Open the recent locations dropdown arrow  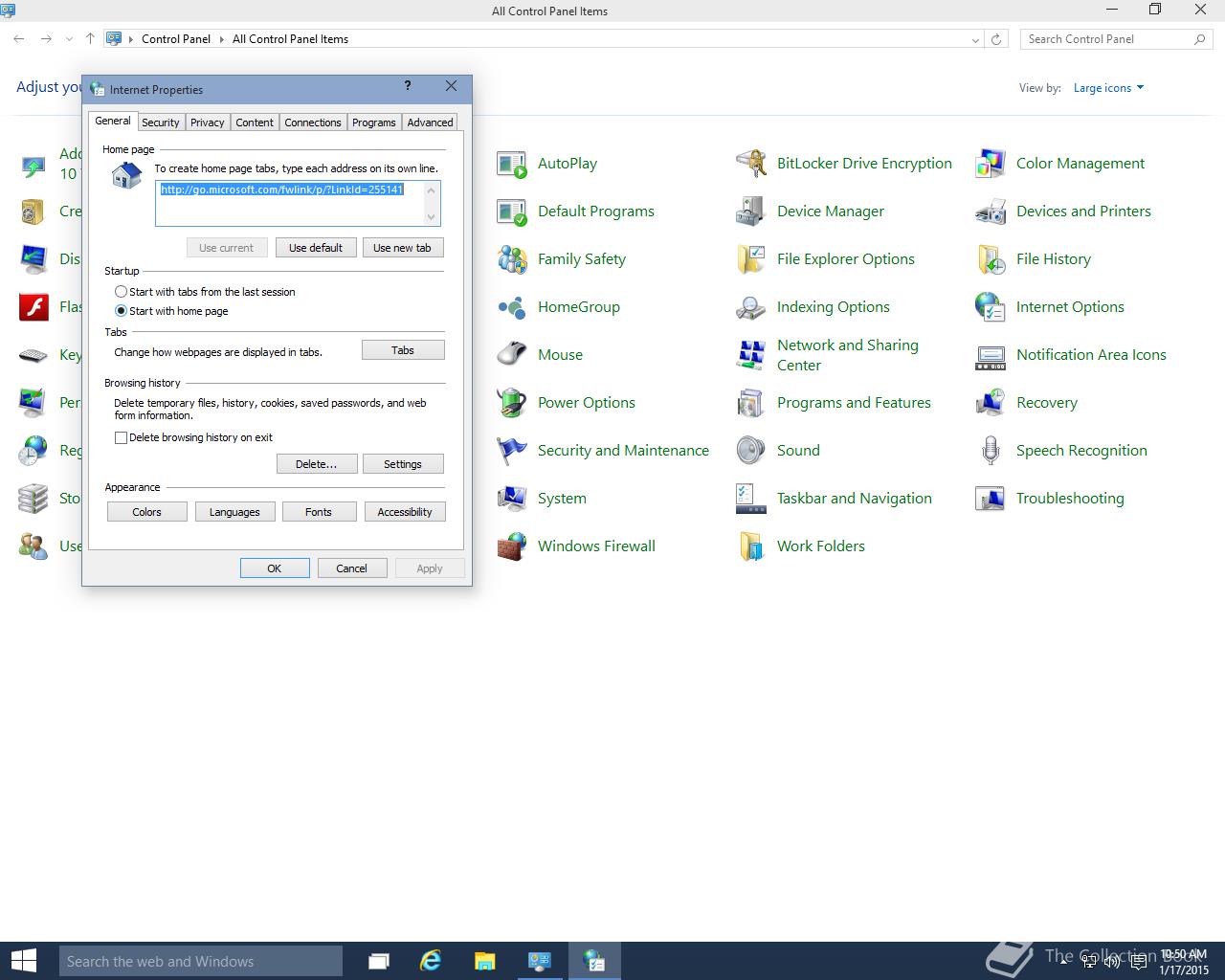tap(69, 39)
